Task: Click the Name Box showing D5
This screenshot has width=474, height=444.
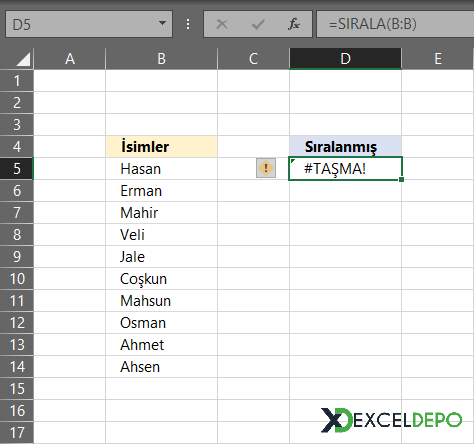Action: [x=89, y=24]
